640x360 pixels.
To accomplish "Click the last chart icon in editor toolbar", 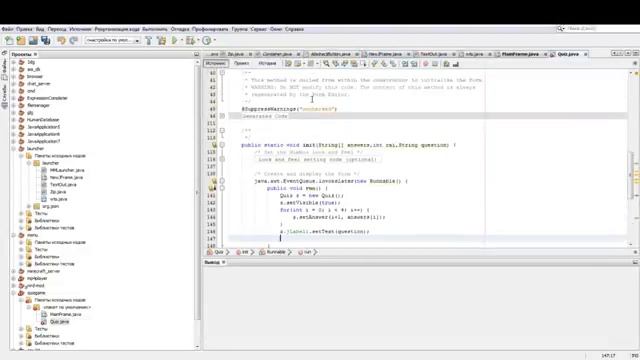I will point(456,64).
